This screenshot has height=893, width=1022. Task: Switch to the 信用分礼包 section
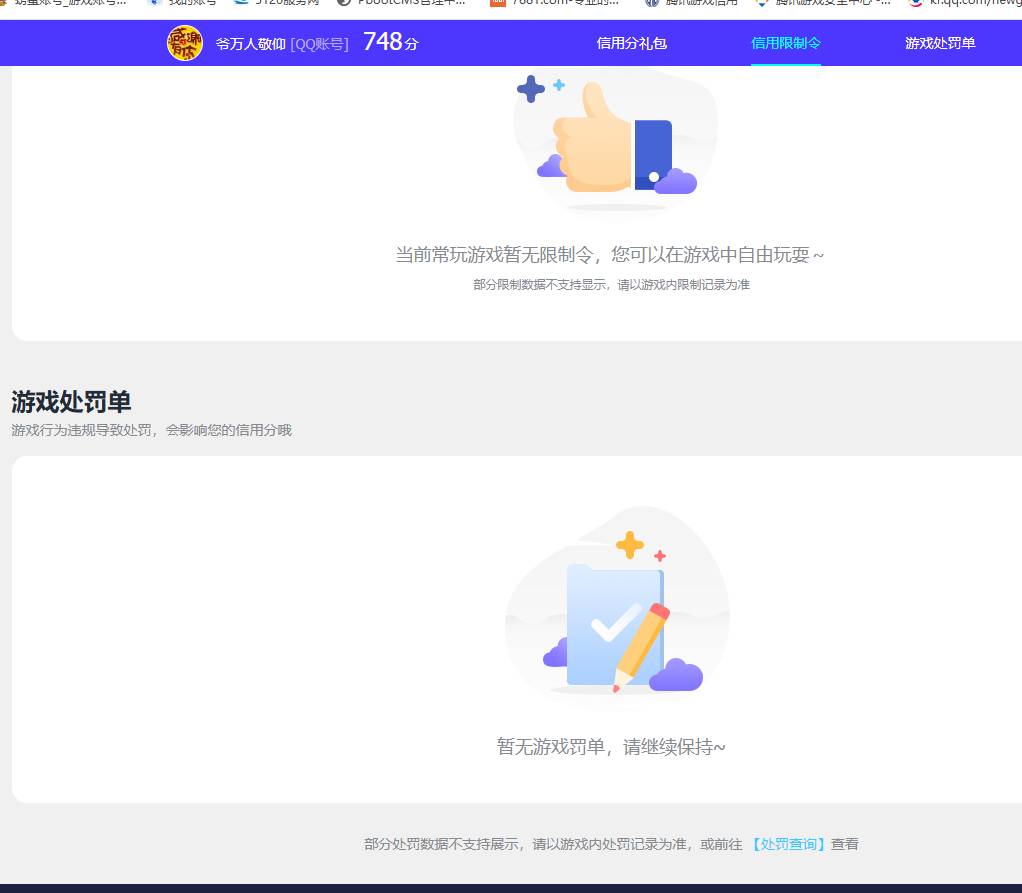click(631, 43)
